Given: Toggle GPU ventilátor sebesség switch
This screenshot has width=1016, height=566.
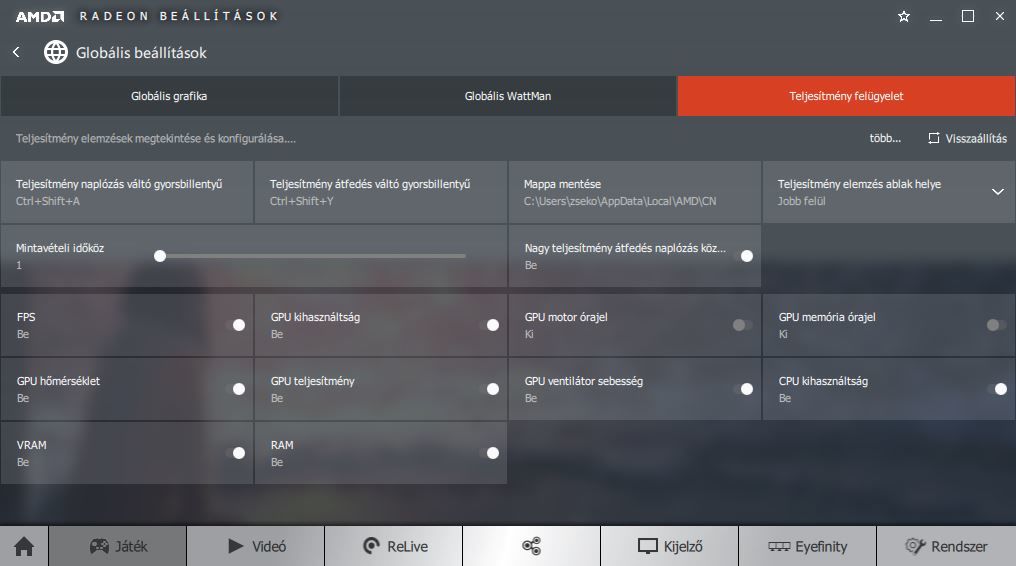Looking at the screenshot, I should pos(743,389).
